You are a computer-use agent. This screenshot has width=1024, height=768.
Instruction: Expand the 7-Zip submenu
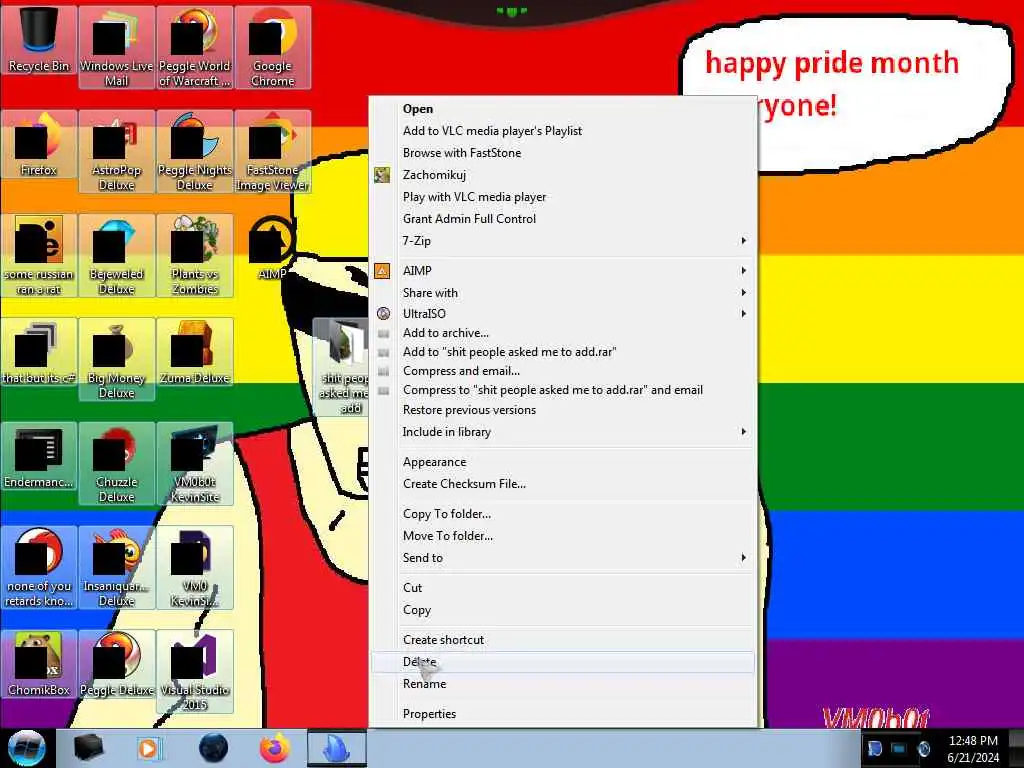point(563,240)
